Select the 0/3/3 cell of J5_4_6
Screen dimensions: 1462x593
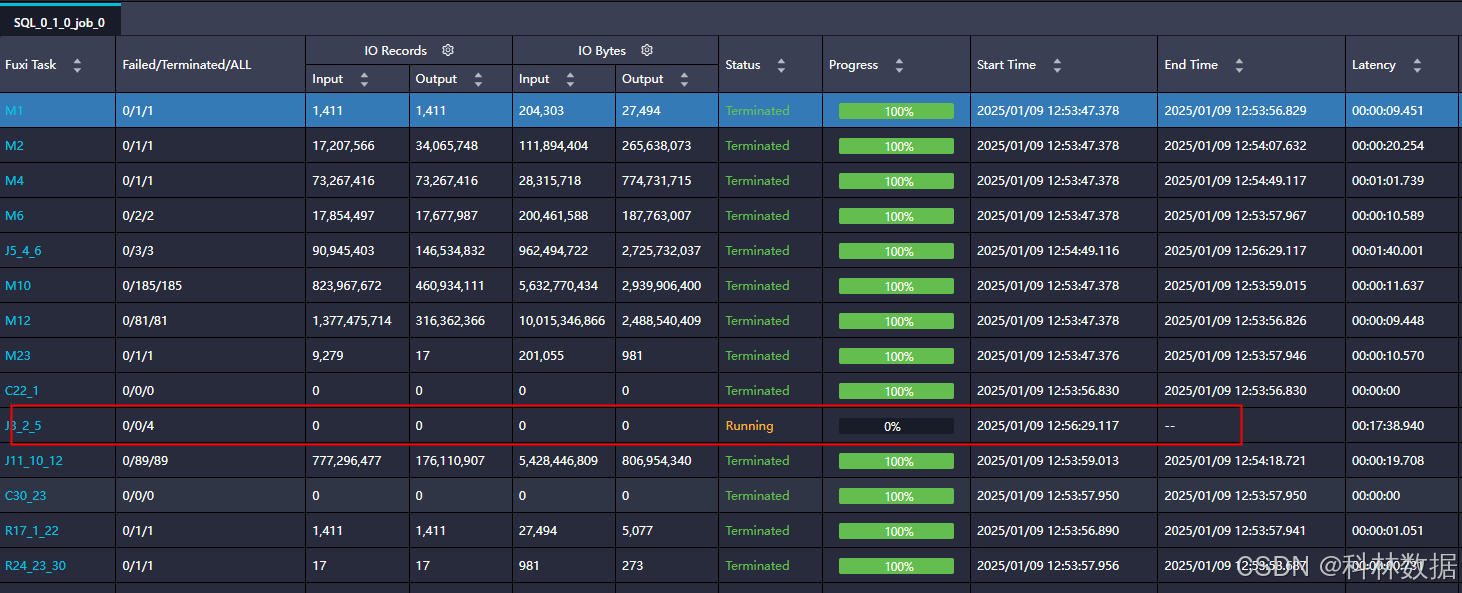coord(138,251)
